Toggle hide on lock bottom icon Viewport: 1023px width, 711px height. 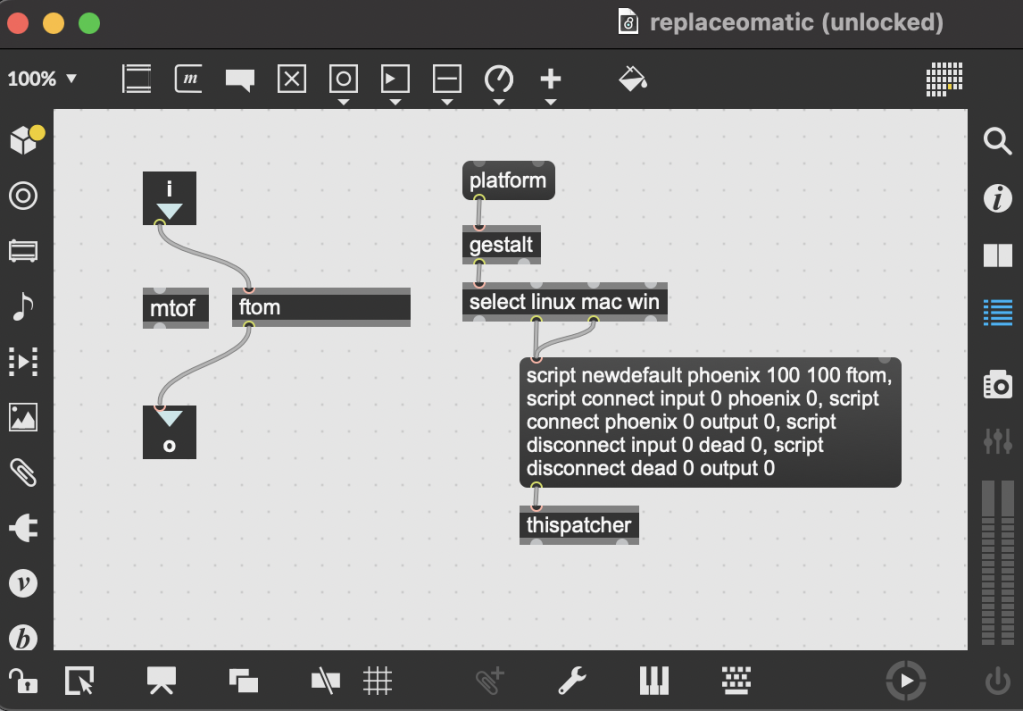(326, 682)
